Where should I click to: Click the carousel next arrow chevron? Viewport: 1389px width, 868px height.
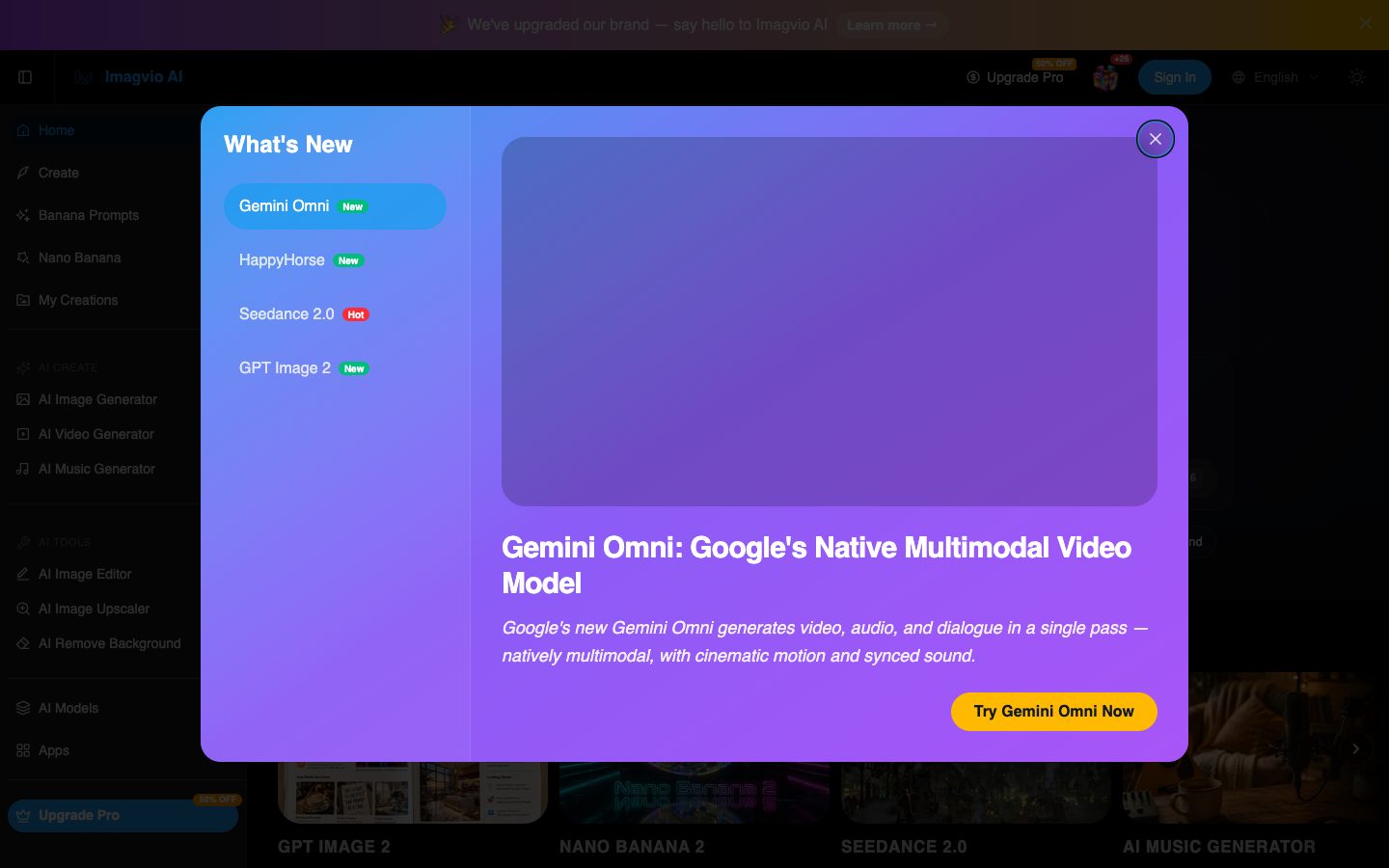(1355, 748)
